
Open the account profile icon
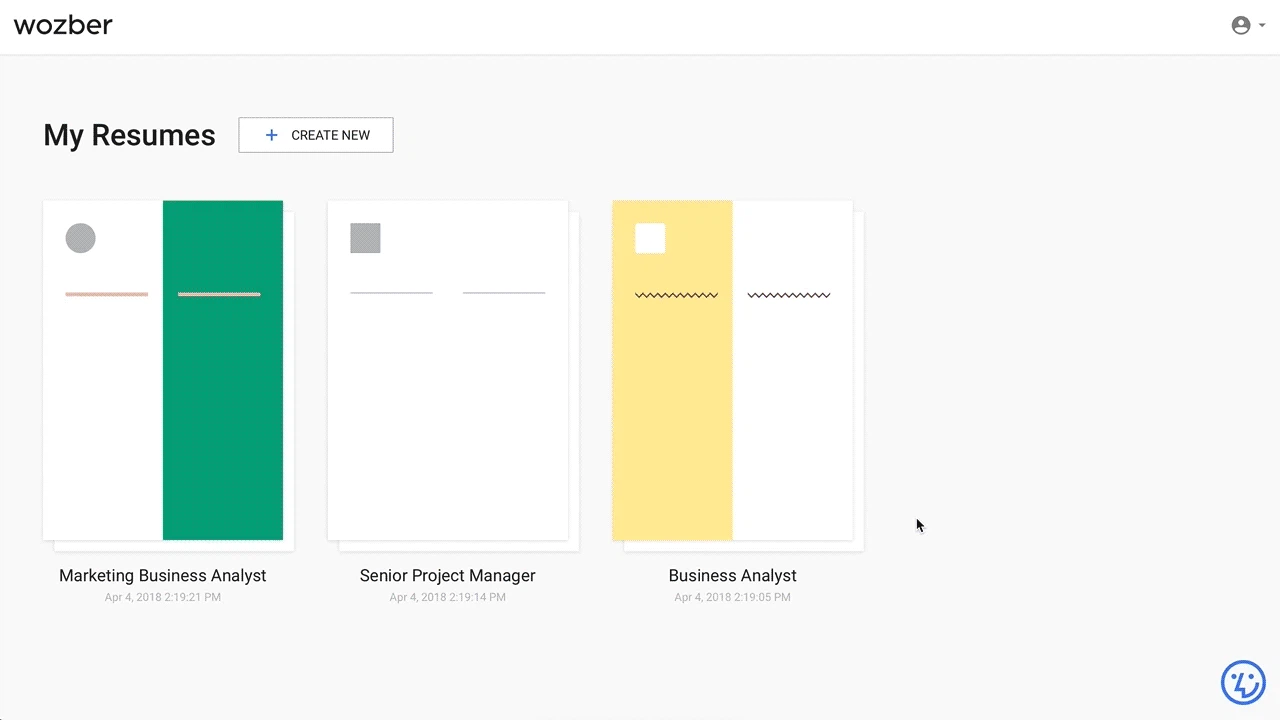click(1240, 26)
